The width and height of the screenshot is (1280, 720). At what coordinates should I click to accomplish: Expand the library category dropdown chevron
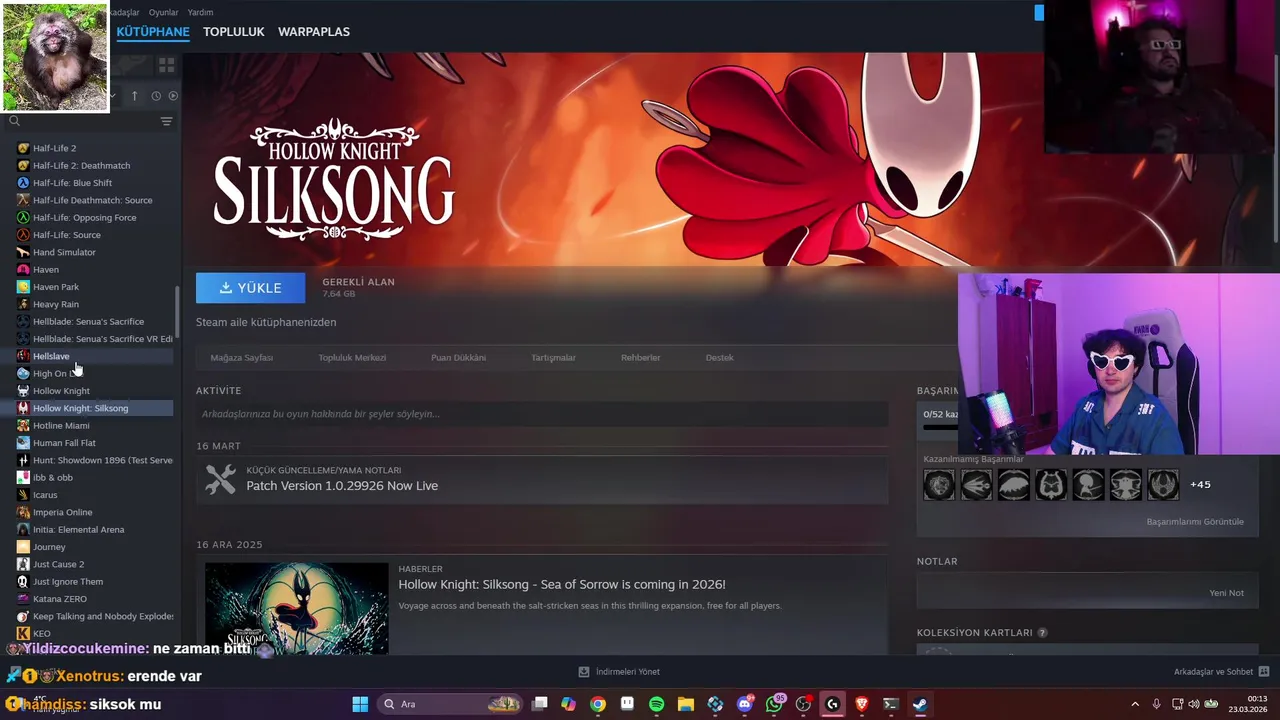112,96
